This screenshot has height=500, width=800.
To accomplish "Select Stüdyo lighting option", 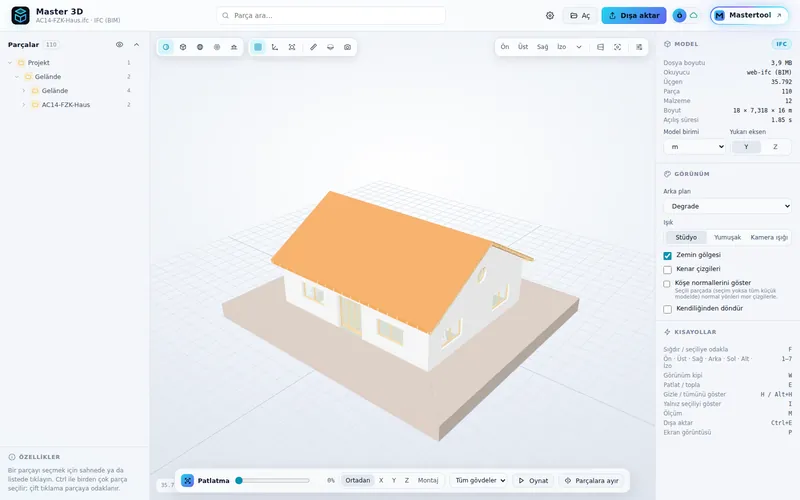I will pyautogui.click(x=686, y=237).
